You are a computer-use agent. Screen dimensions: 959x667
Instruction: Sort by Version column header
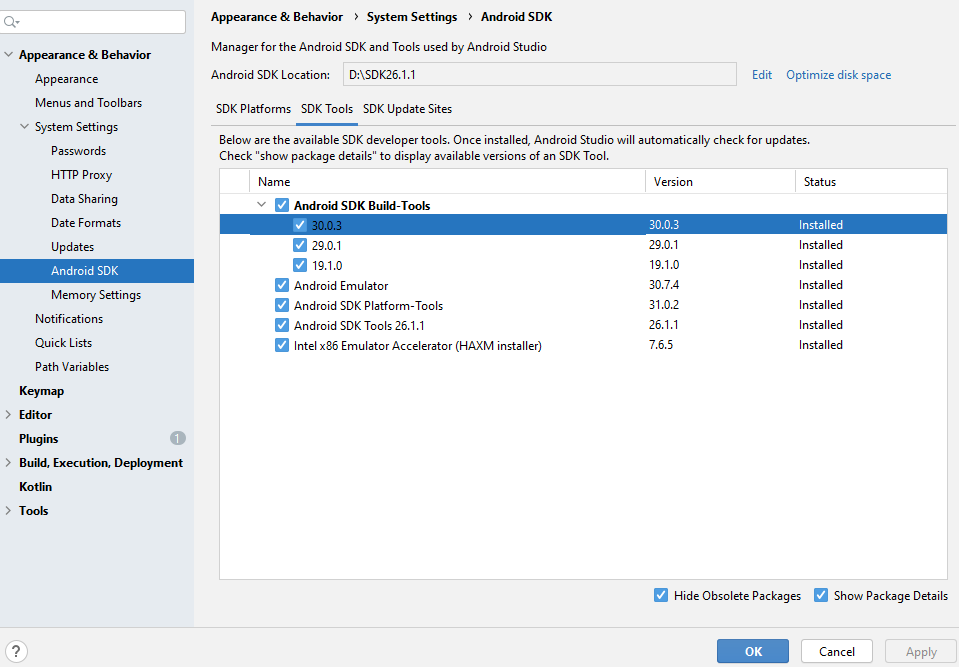(x=720, y=182)
